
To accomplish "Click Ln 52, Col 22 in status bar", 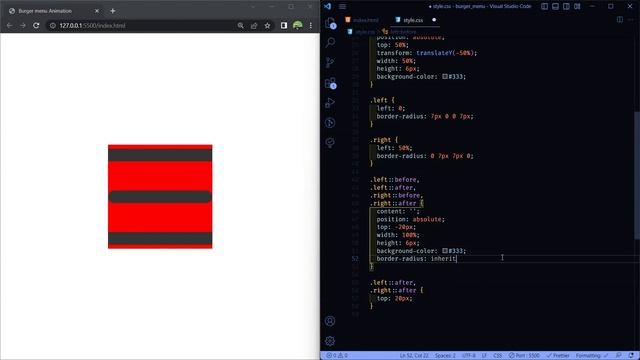I will (x=414, y=356).
